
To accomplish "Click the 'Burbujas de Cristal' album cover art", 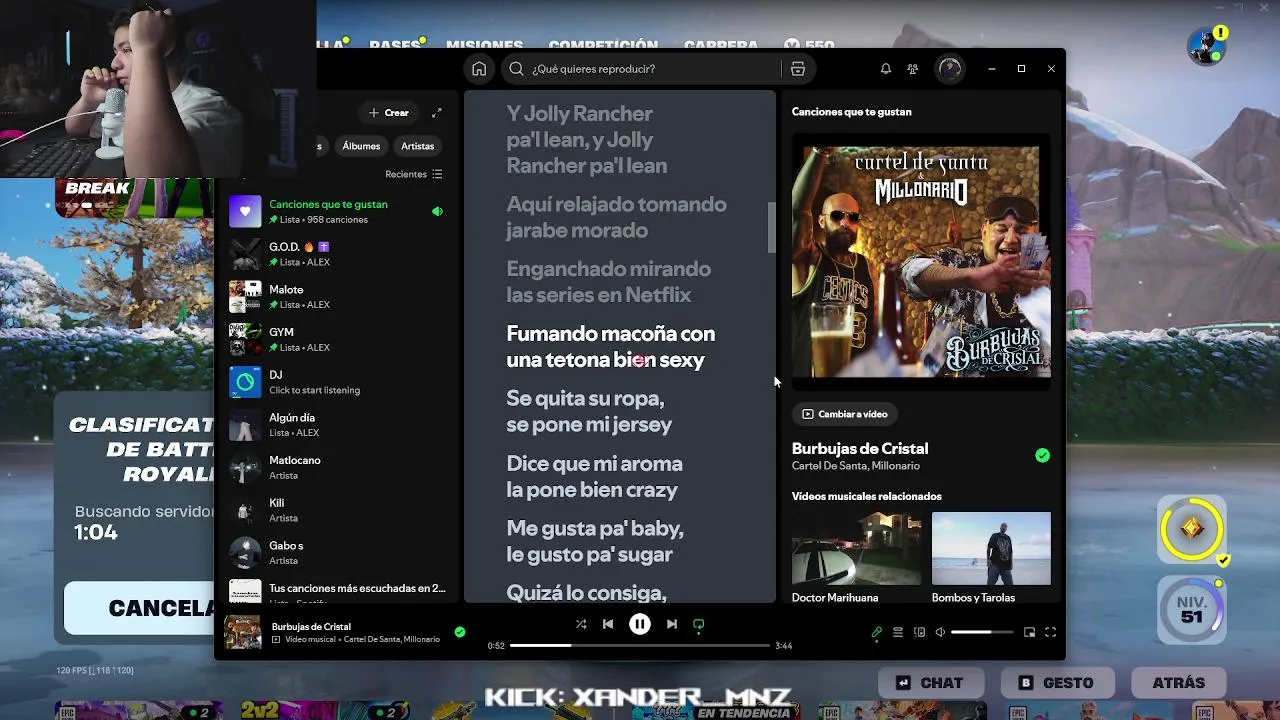I will click(x=921, y=261).
